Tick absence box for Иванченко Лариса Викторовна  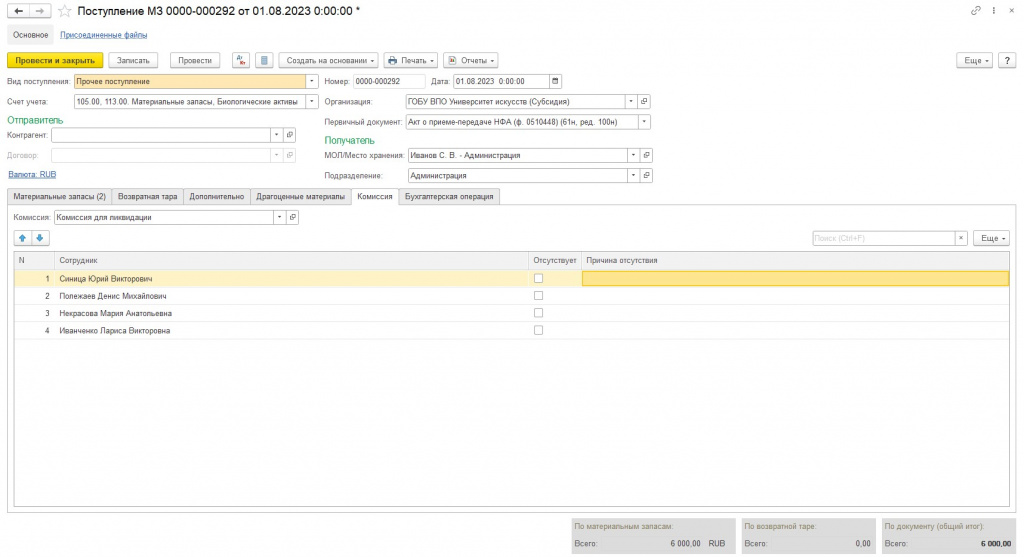coord(538,330)
